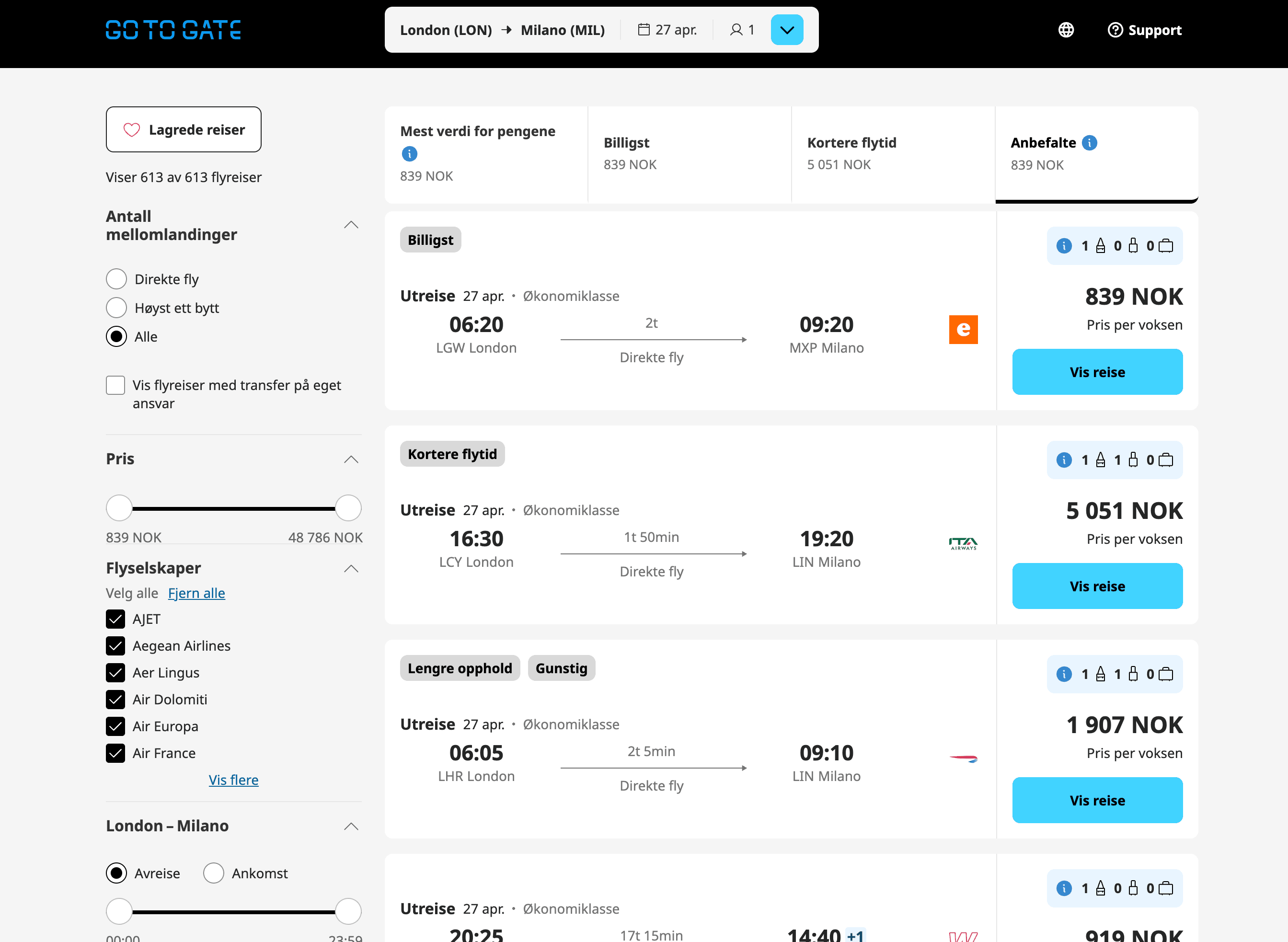The image size is (1288, 942).
Task: Select the Direkte fly radio button
Action: point(116,279)
